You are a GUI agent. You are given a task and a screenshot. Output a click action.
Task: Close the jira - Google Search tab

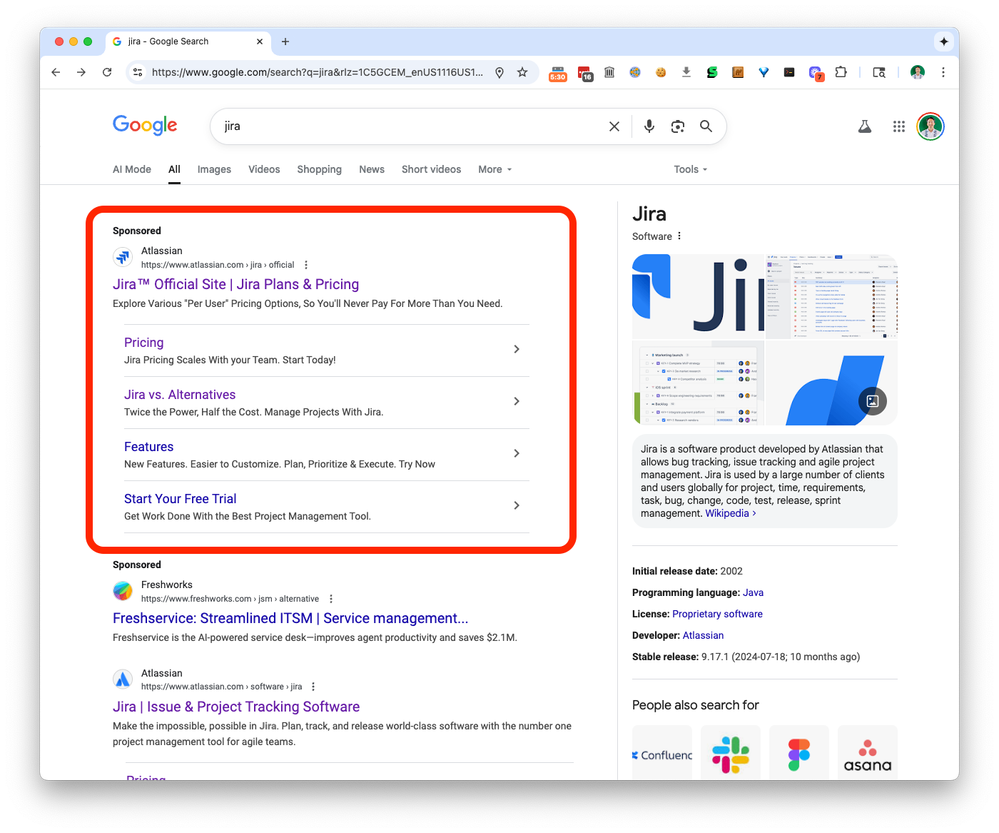tap(259, 41)
